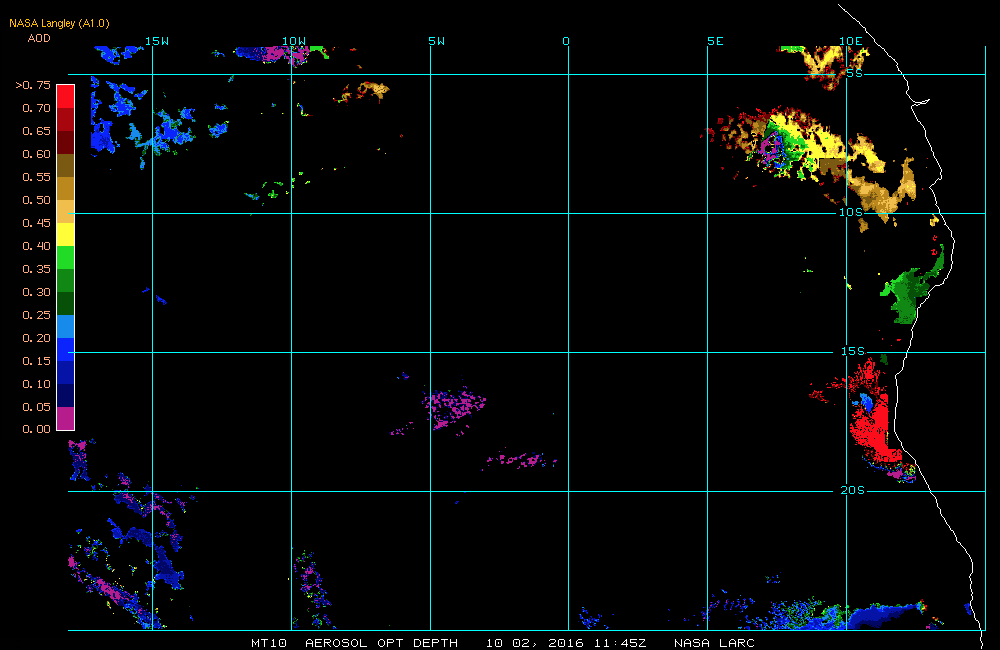1000x650 pixels.
Task: Click the bright blue swatch between 0.20 and 0.15
Action: [66, 349]
